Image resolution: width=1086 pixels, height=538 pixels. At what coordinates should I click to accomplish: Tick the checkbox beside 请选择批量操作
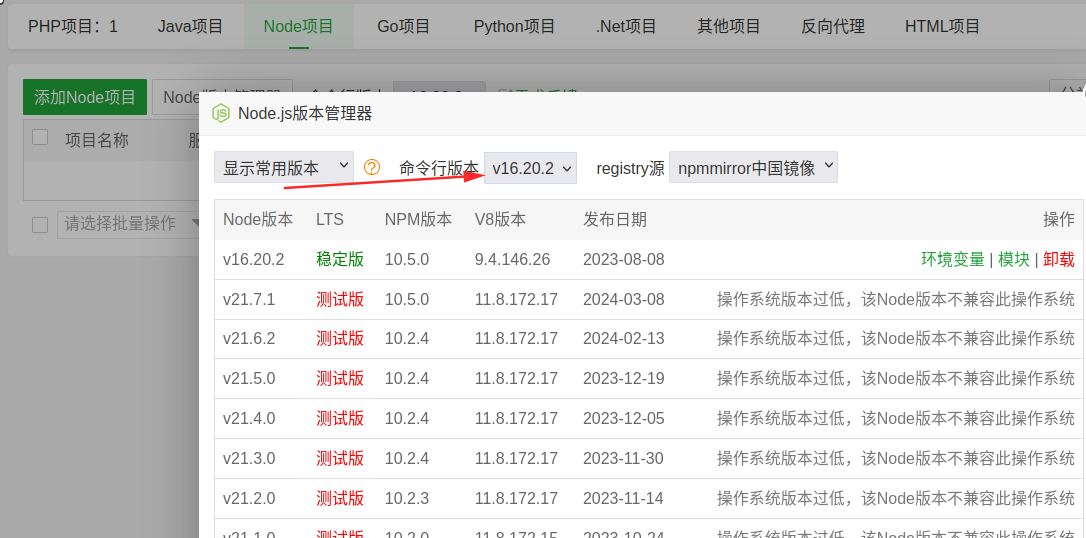[x=40, y=224]
